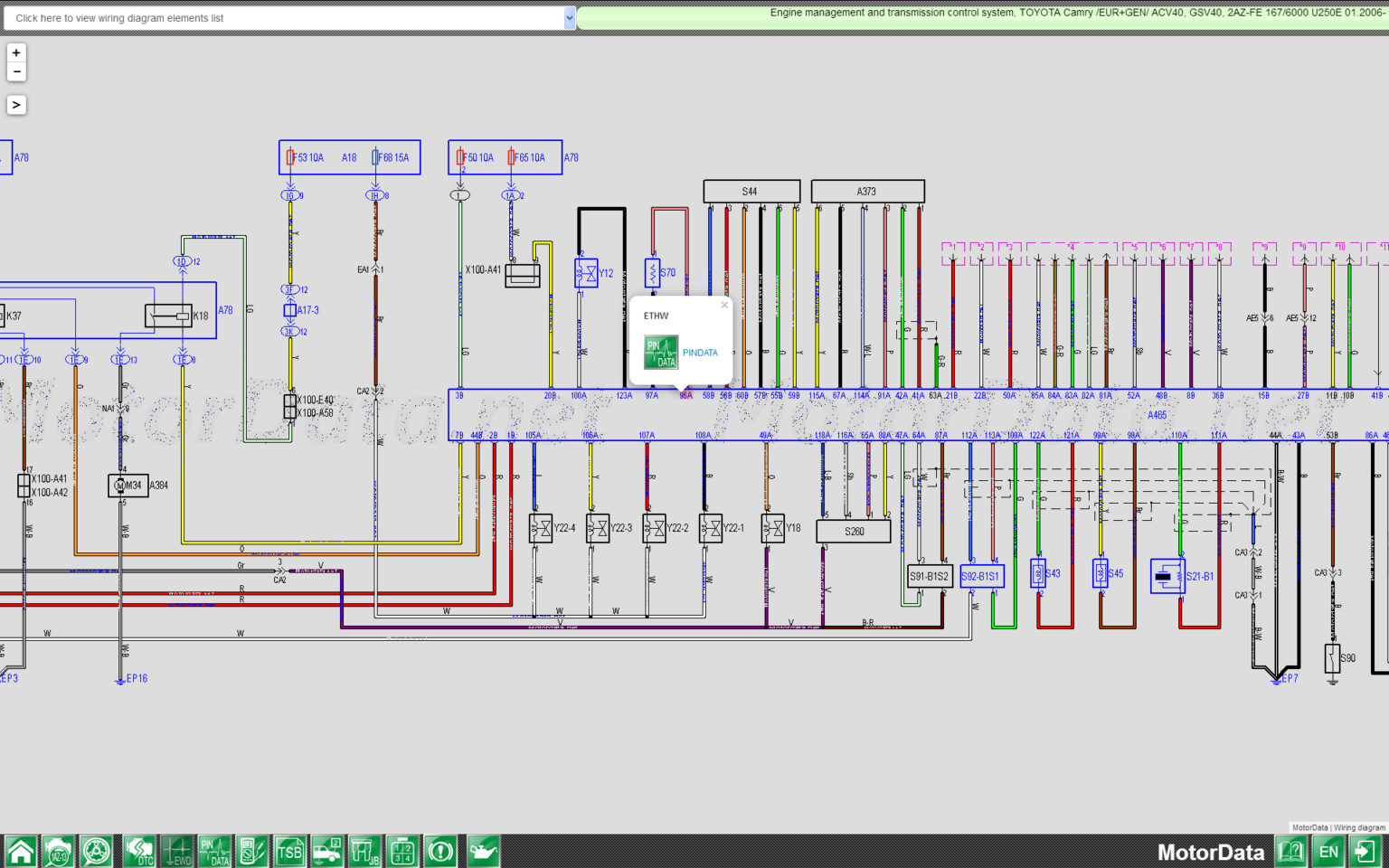Open the DTC trouble codes icon
The width and height of the screenshot is (1389, 868).
coord(140,852)
